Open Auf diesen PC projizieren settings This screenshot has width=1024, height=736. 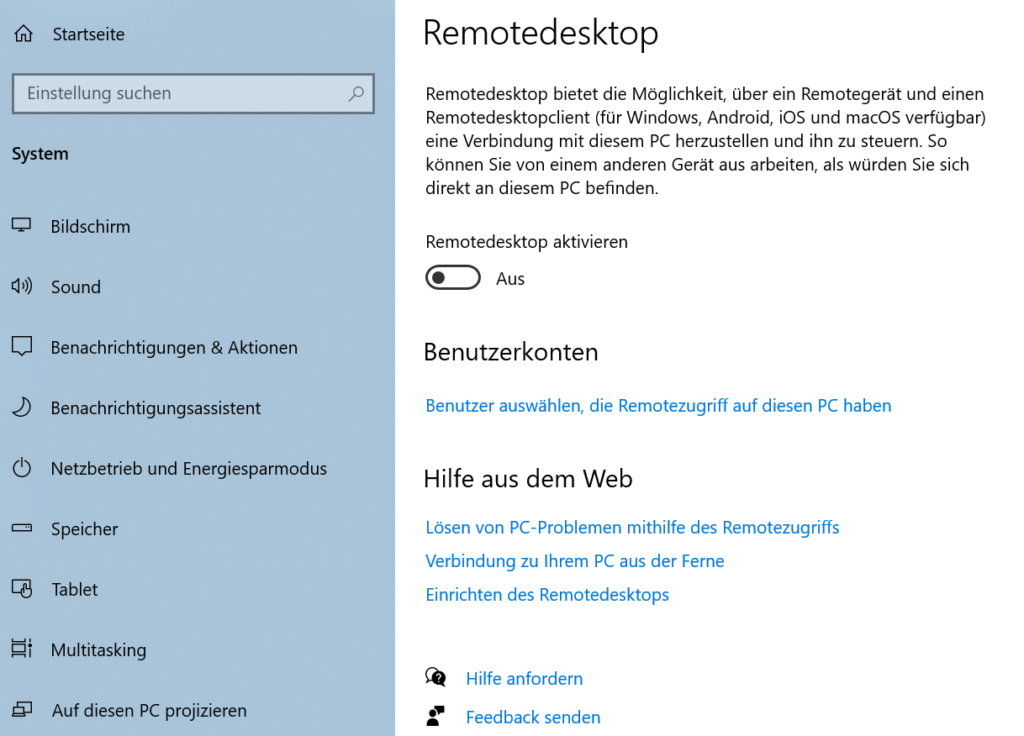[x=149, y=711]
